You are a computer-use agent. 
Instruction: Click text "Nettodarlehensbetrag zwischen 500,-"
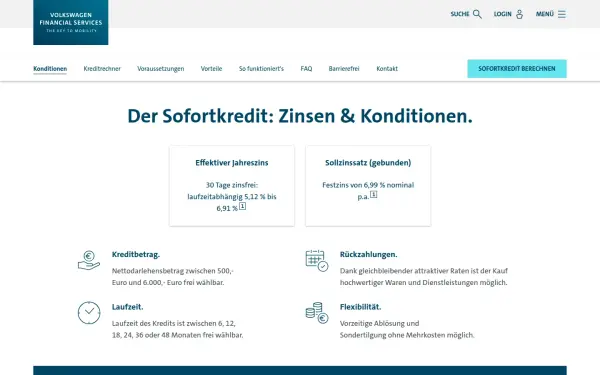[x=173, y=271]
